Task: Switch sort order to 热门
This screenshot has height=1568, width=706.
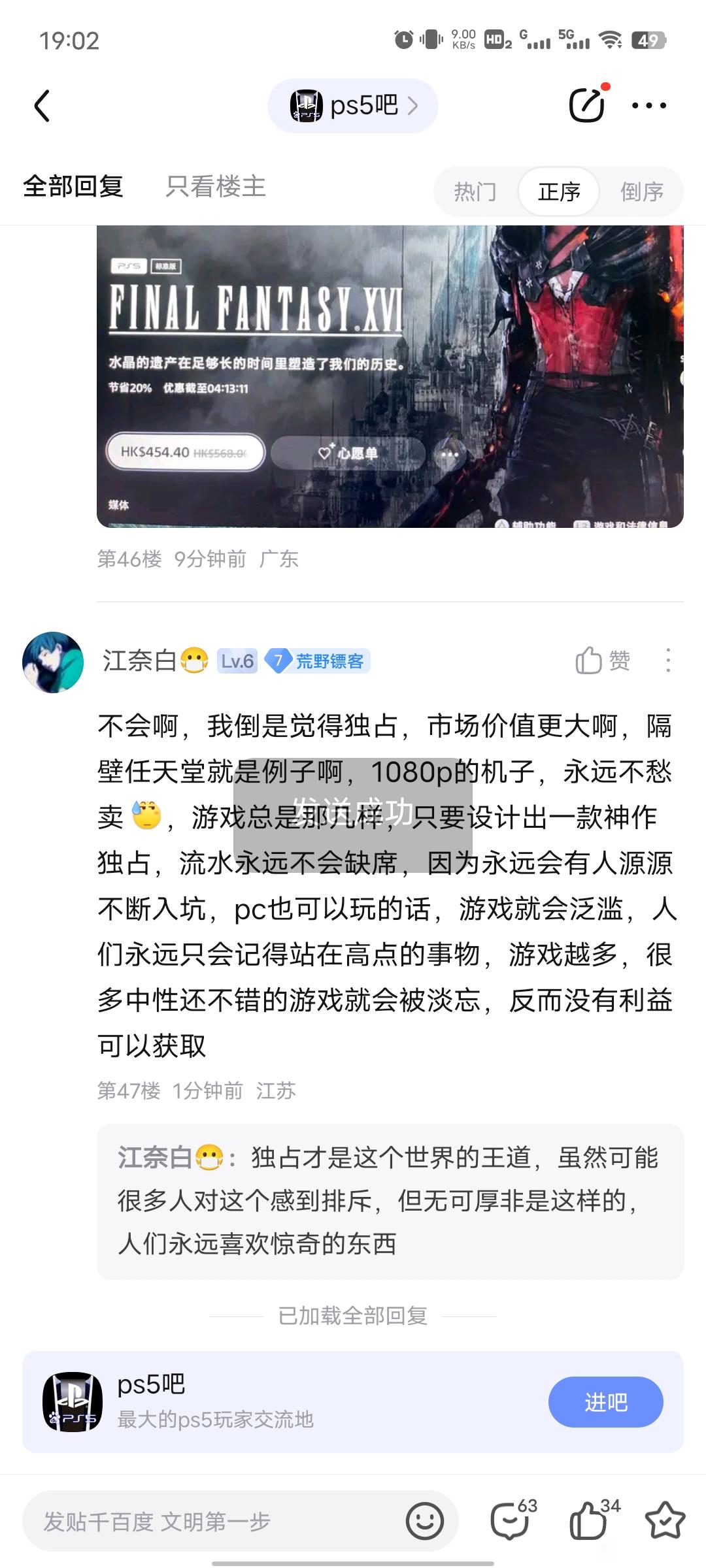Action: click(475, 191)
